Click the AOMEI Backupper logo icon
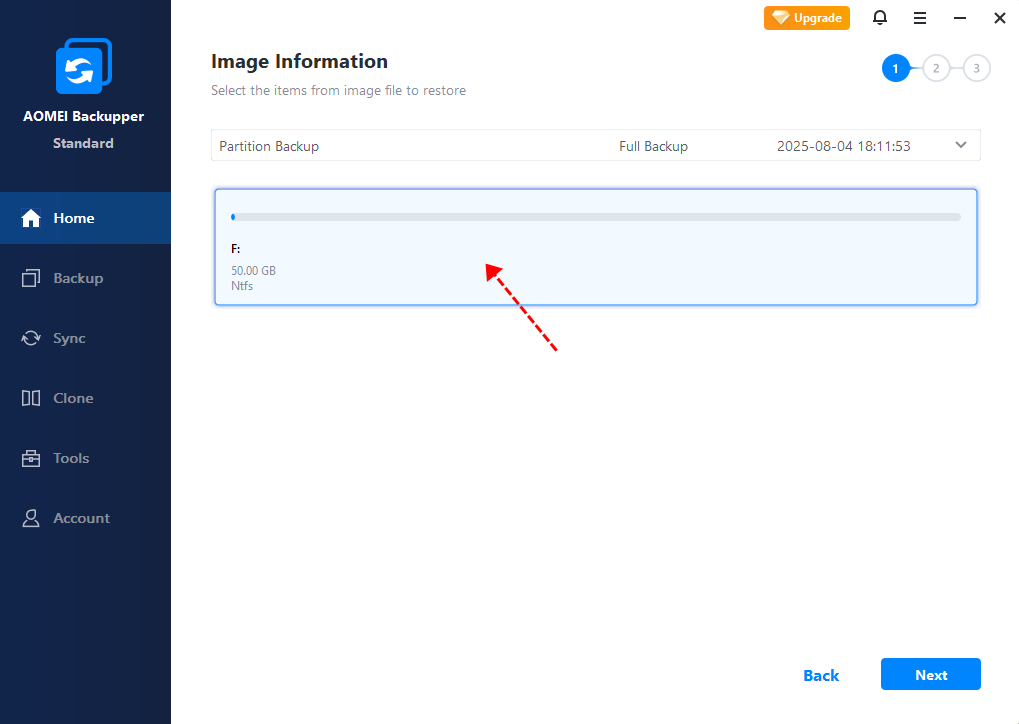1019x724 pixels. [84, 66]
